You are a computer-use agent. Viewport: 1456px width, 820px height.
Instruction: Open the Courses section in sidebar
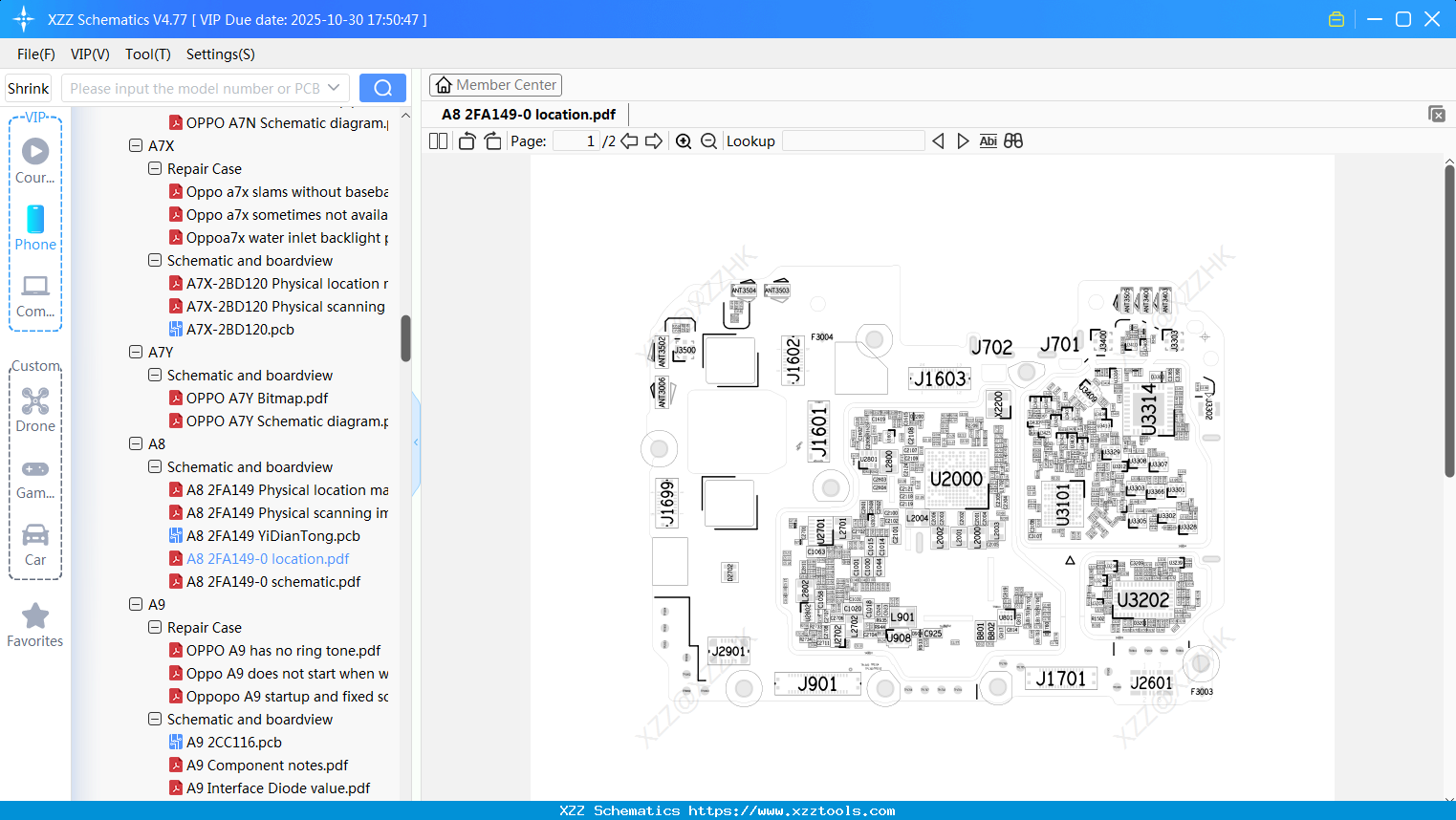35,160
